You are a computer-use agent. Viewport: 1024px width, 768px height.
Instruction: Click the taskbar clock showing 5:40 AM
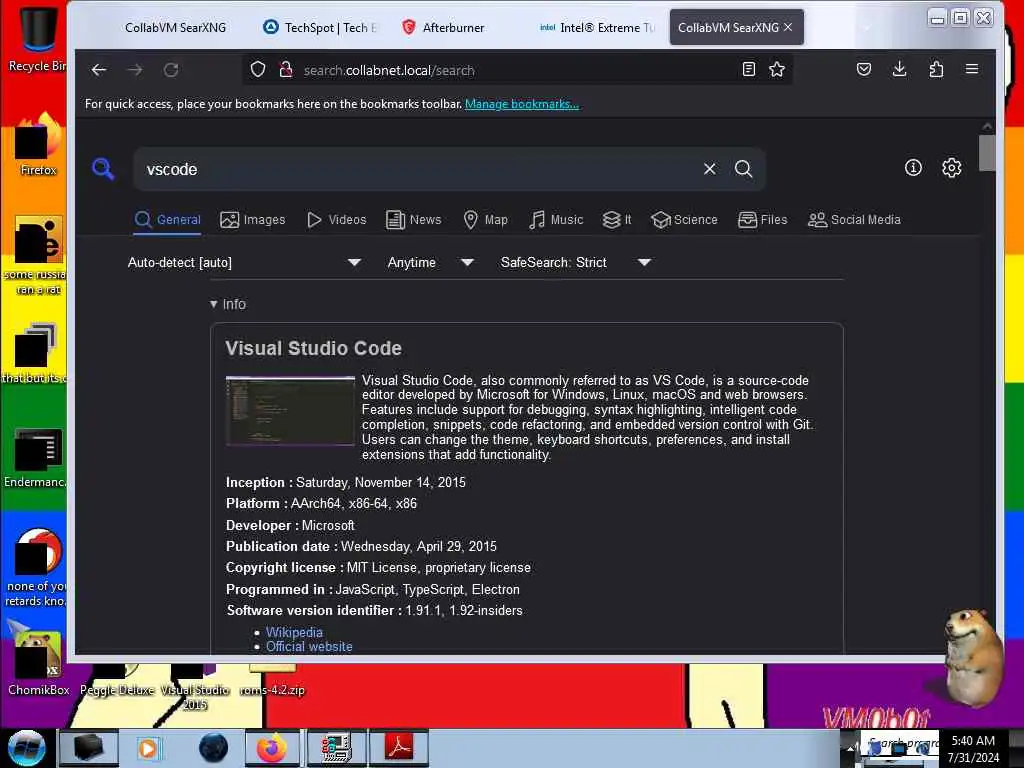coord(973,748)
